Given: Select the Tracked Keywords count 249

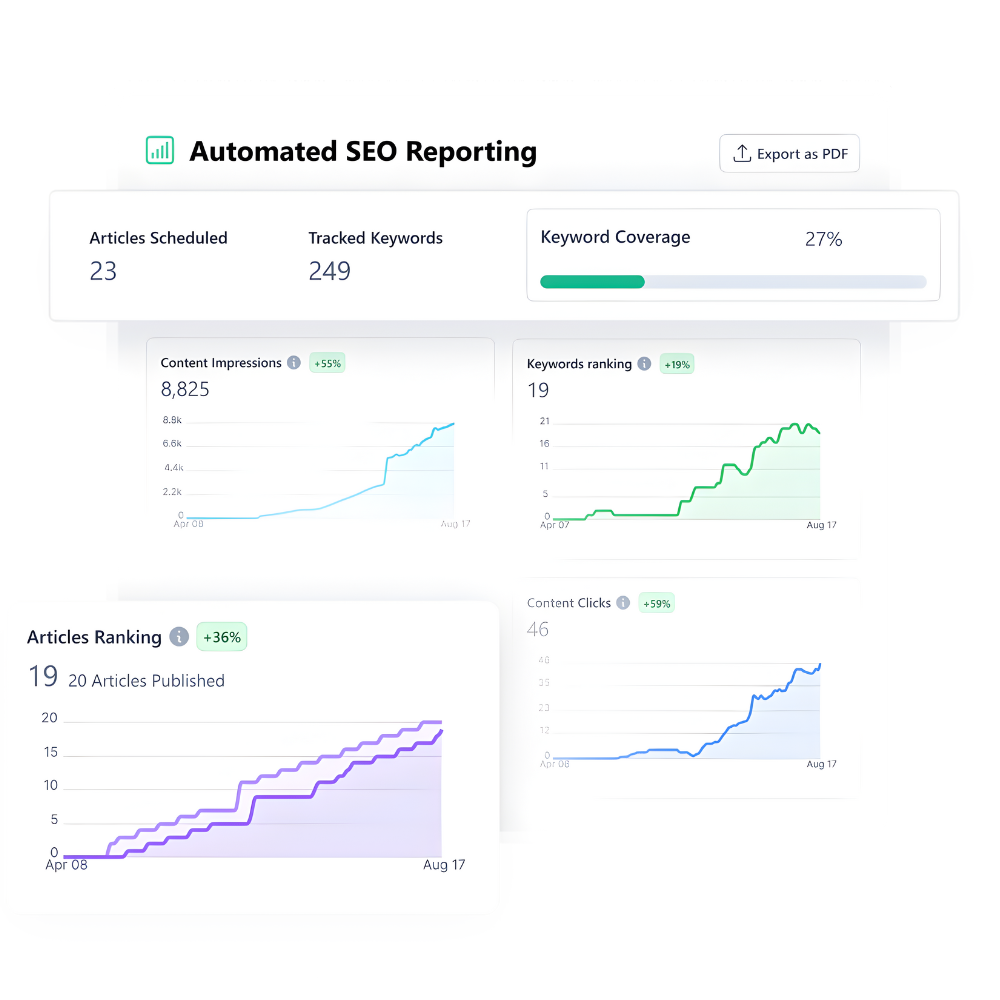Looking at the screenshot, I should point(329,271).
